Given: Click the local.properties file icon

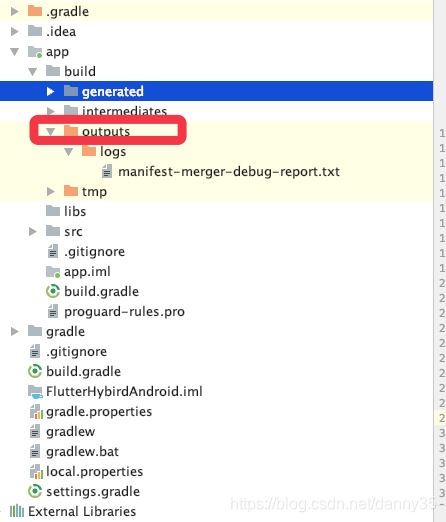Looking at the screenshot, I should (35, 471).
